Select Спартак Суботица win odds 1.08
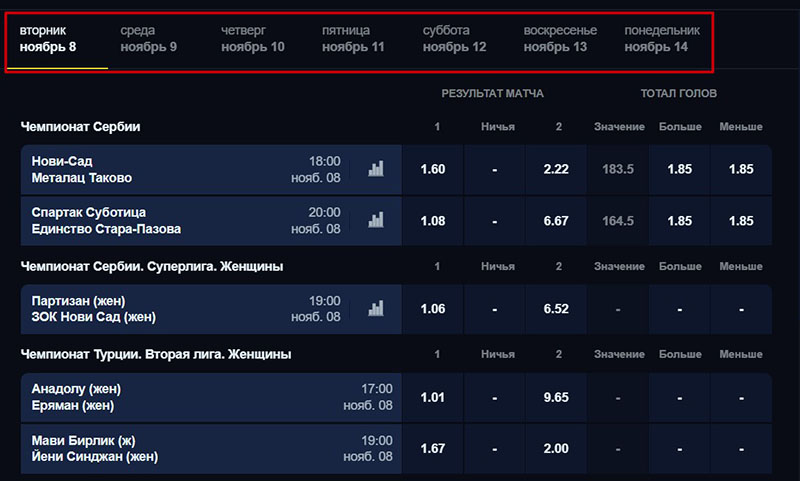Image resolution: width=800 pixels, height=481 pixels. [433, 221]
